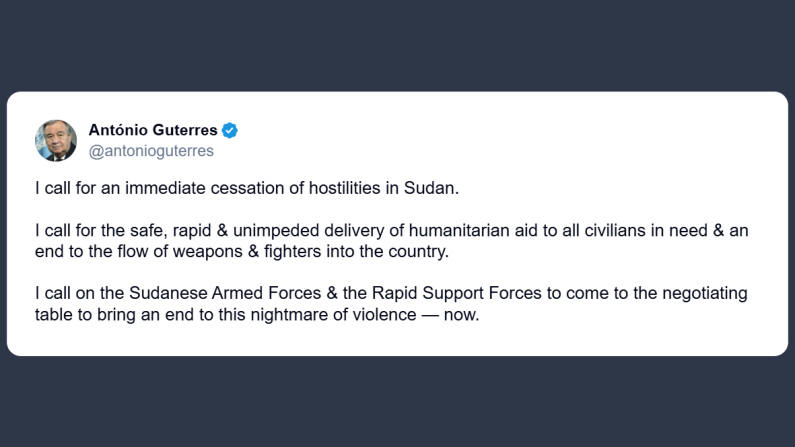This screenshot has height=447, width=795.
Task: Click the final word "now" in the tweet
Action: coord(463,314)
